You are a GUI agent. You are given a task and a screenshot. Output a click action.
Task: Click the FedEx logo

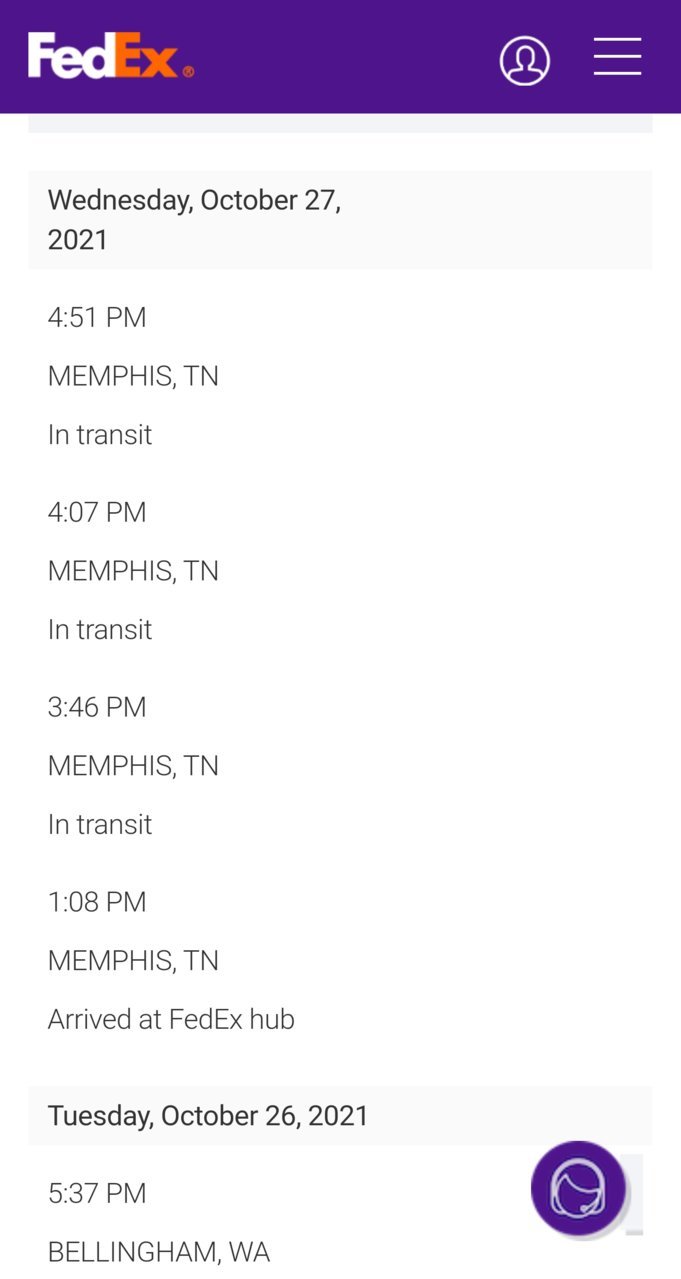(110, 56)
